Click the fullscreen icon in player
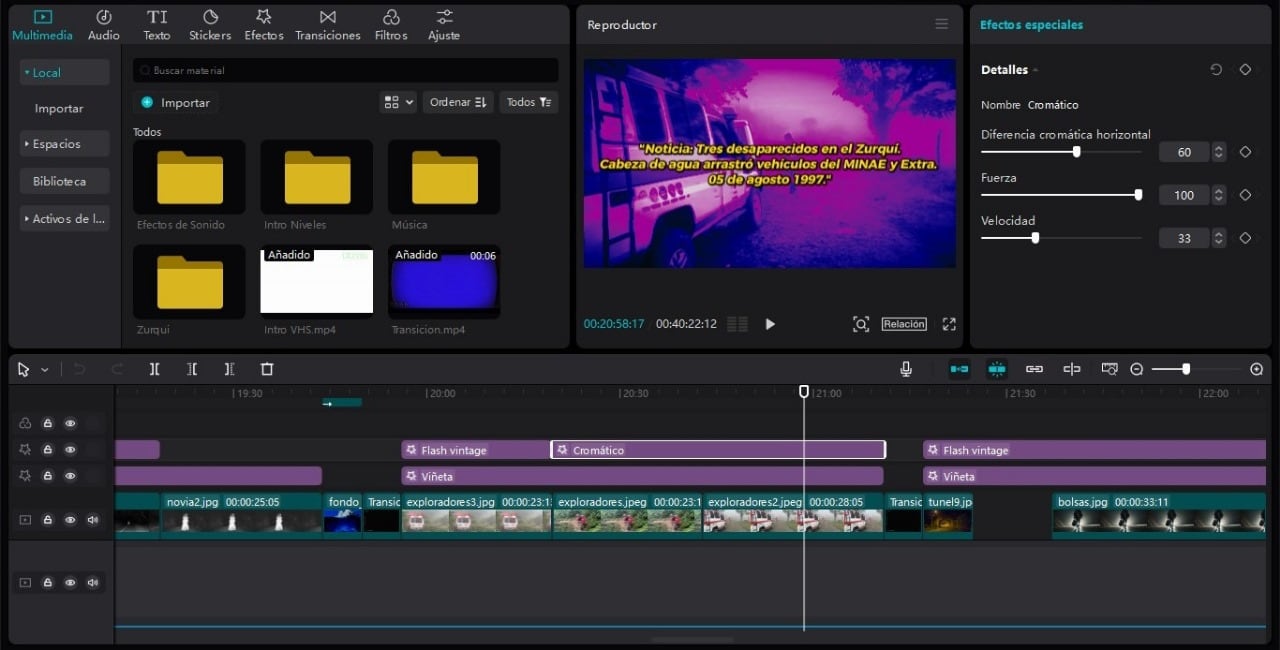Viewport: 1280px width, 650px height. tap(949, 324)
